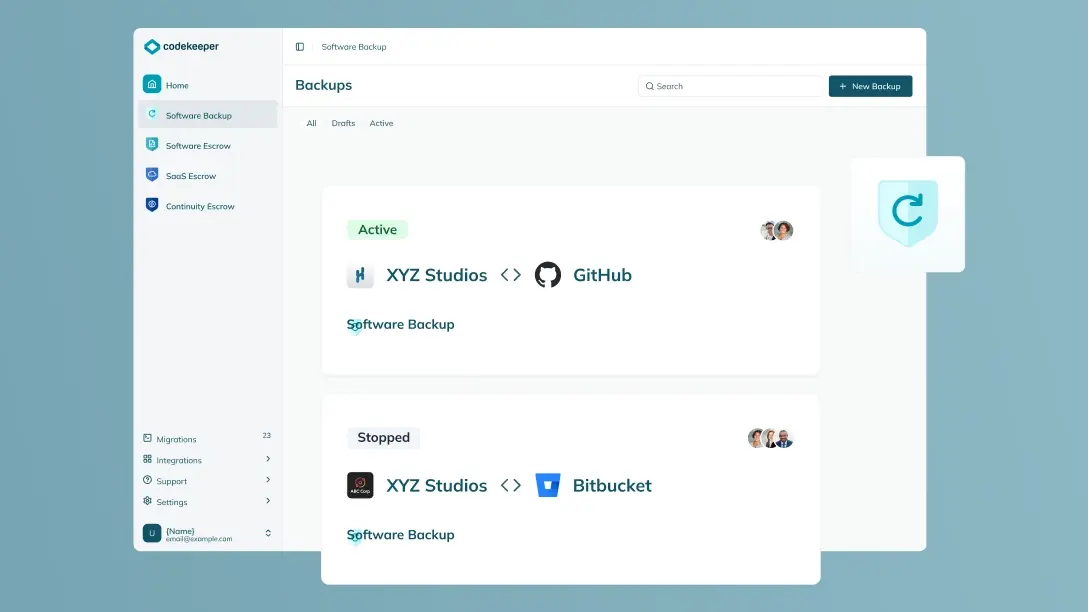Switch to the Drafts tab
The height and width of the screenshot is (612, 1089).
[x=343, y=123]
